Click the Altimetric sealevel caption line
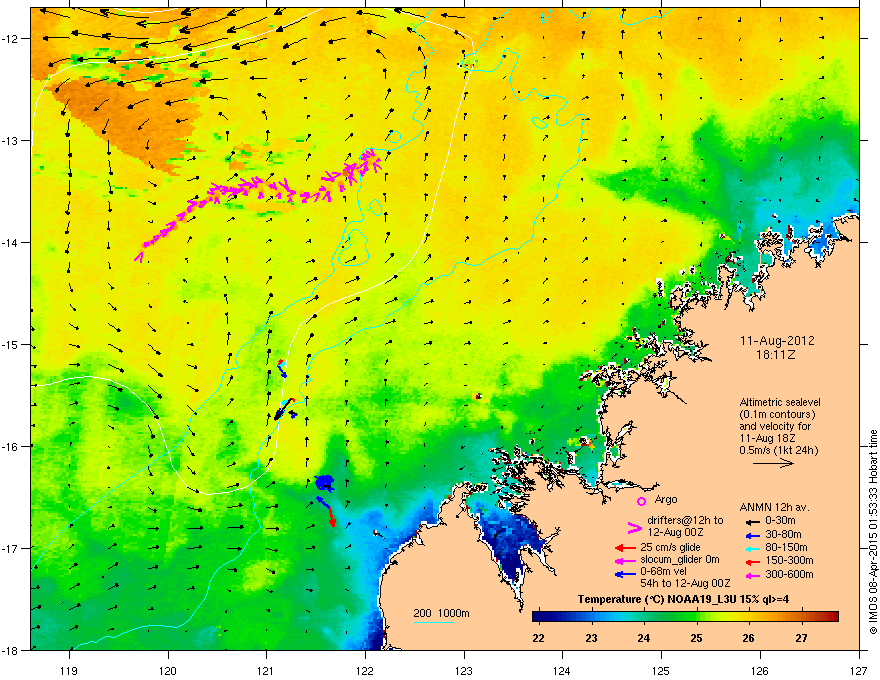 pyautogui.click(x=780, y=402)
